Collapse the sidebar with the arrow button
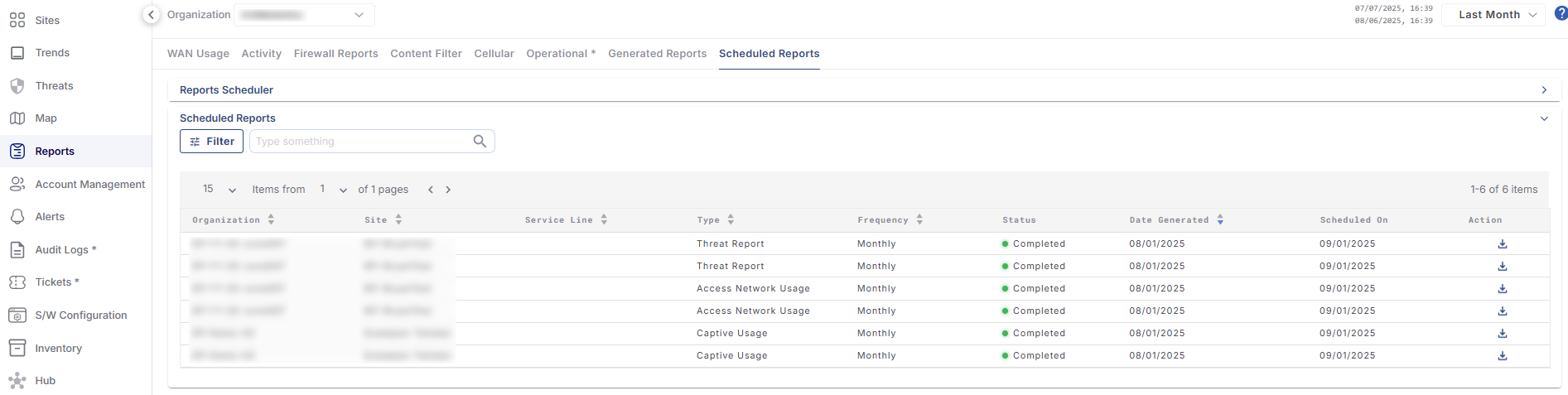Image resolution: width=1568 pixels, height=395 pixels. click(x=151, y=15)
